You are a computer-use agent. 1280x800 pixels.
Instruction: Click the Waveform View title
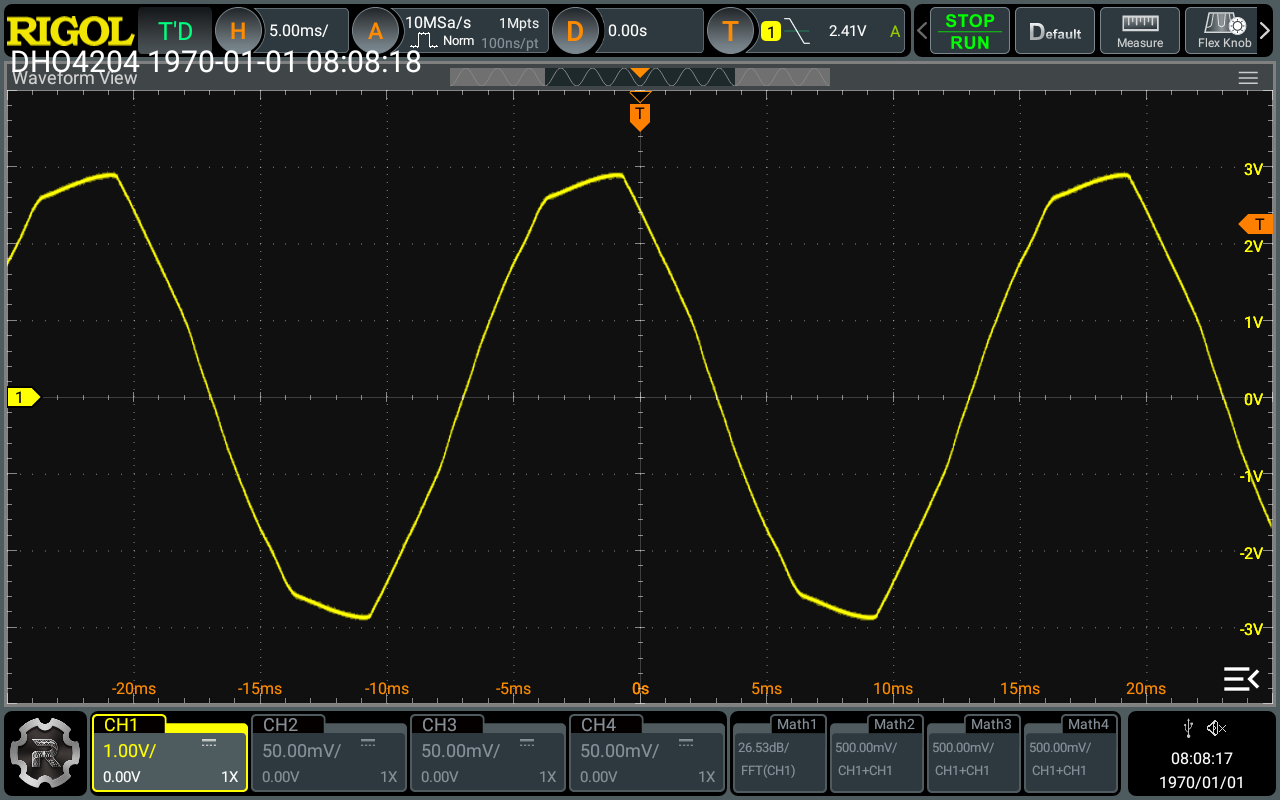tap(75, 79)
